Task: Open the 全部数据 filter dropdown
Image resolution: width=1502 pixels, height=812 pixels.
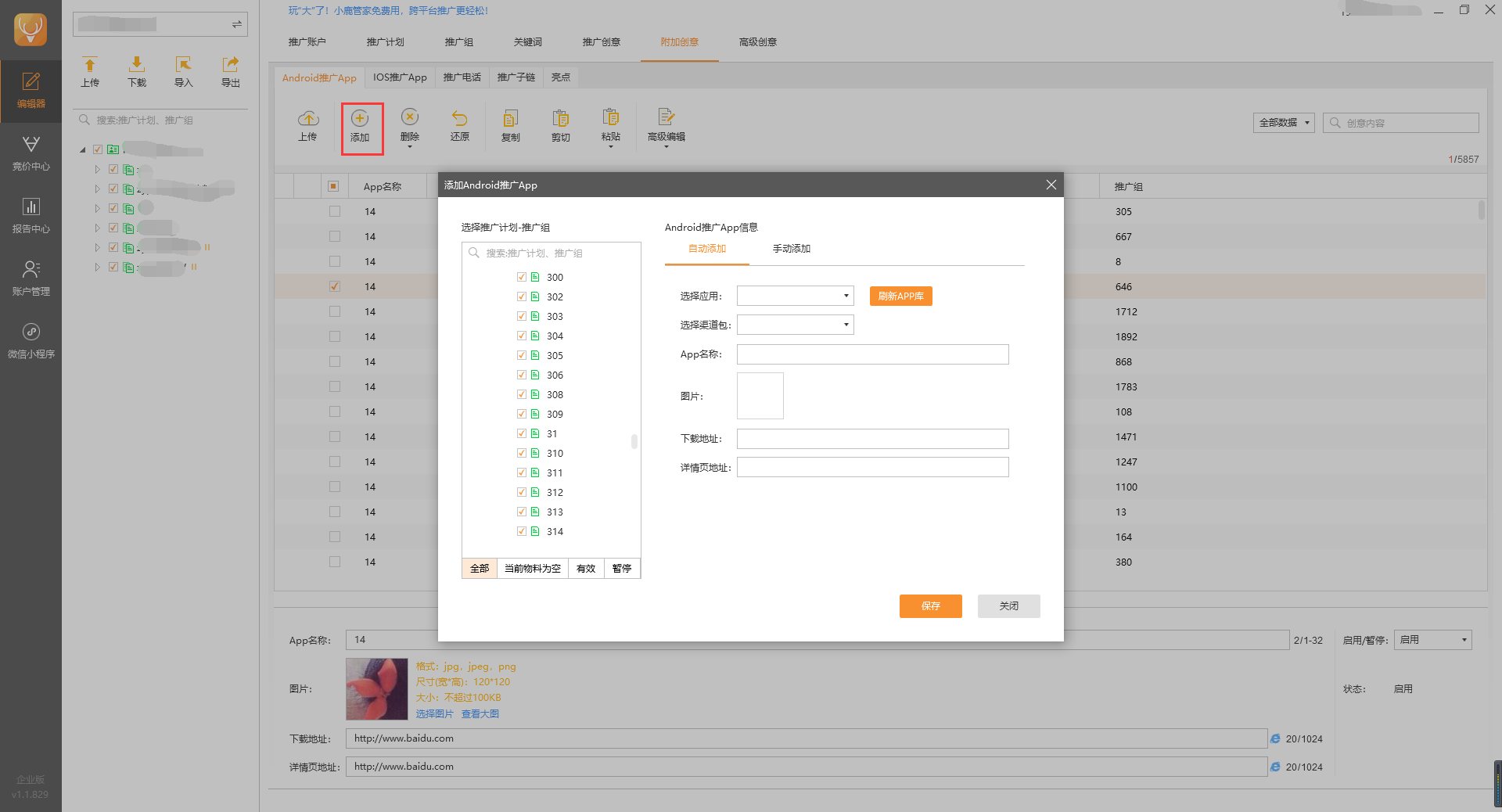Action: coord(1284,123)
